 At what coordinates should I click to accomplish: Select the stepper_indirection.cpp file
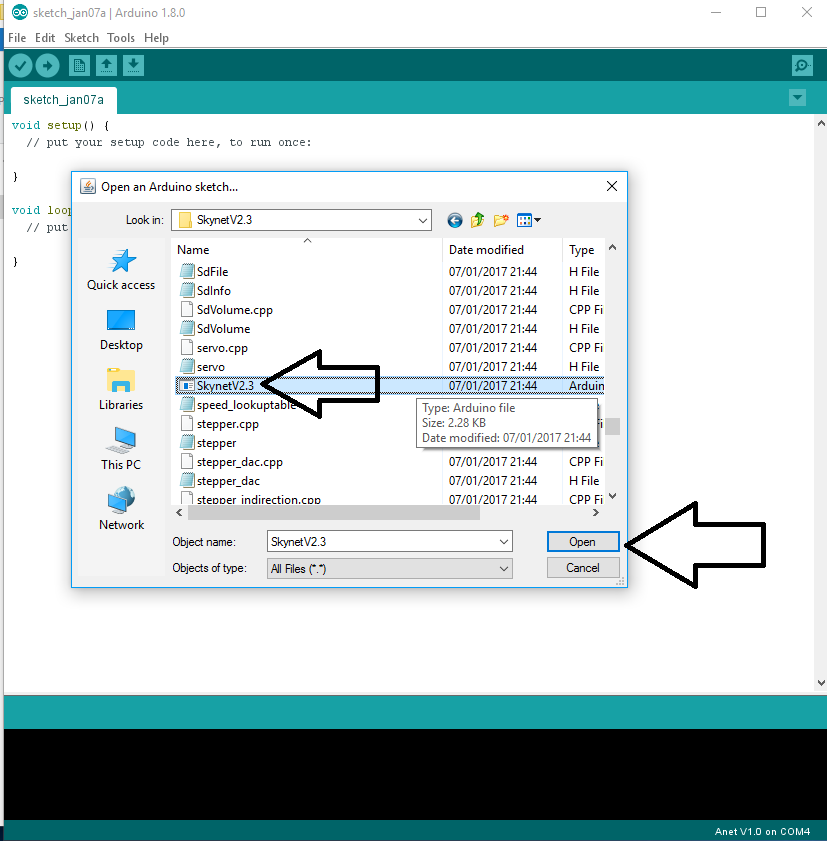click(x=259, y=499)
